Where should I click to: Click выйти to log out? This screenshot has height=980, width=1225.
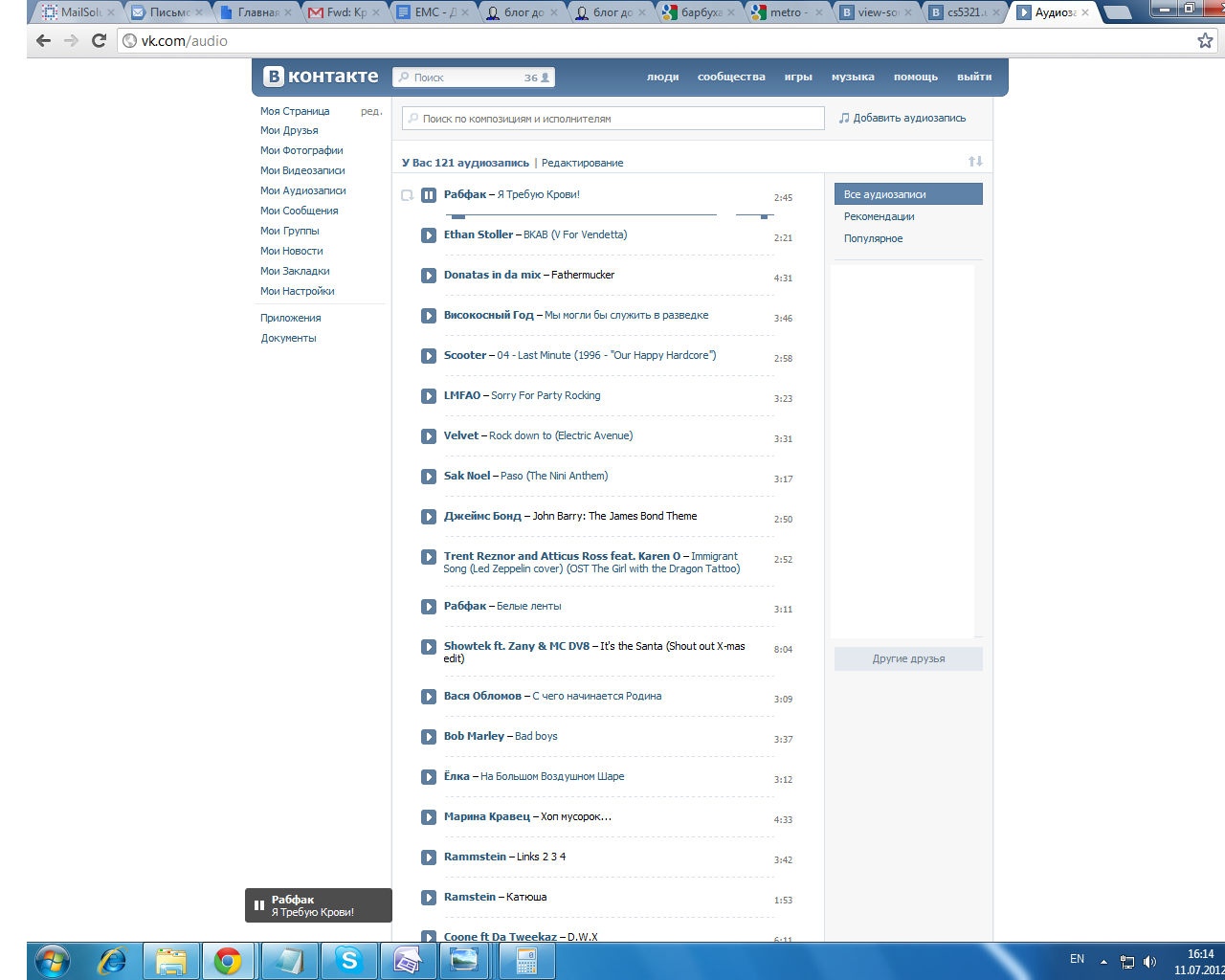974,77
